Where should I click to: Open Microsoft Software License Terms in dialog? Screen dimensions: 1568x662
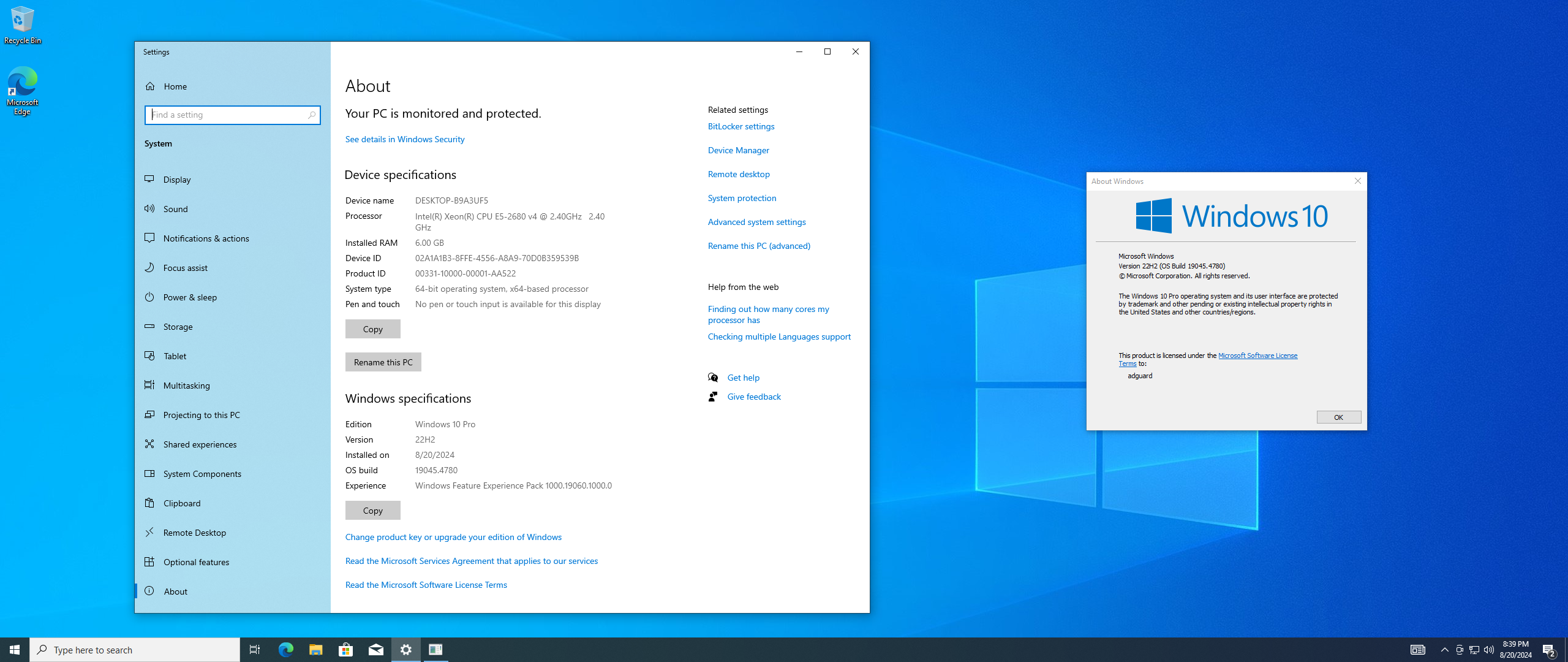[x=1257, y=356]
